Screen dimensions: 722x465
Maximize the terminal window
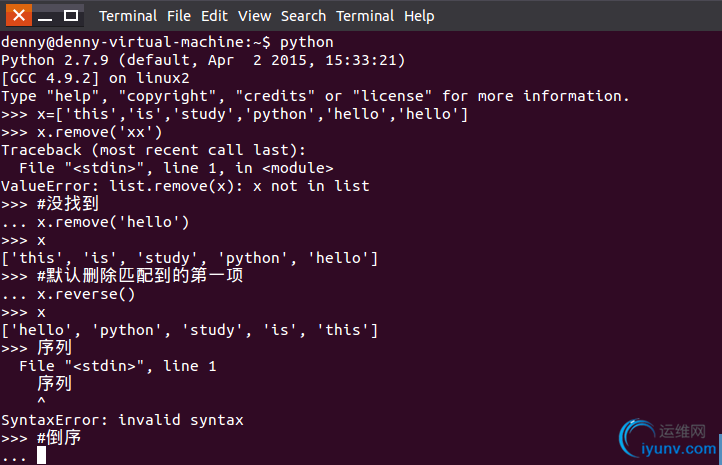70,15
